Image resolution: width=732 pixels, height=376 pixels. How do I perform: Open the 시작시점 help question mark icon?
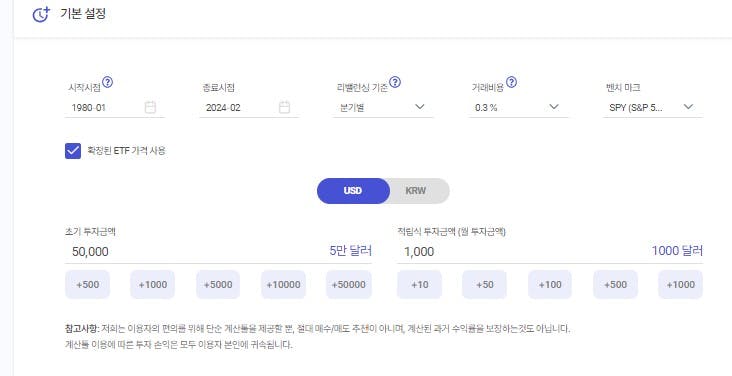(x=107, y=83)
